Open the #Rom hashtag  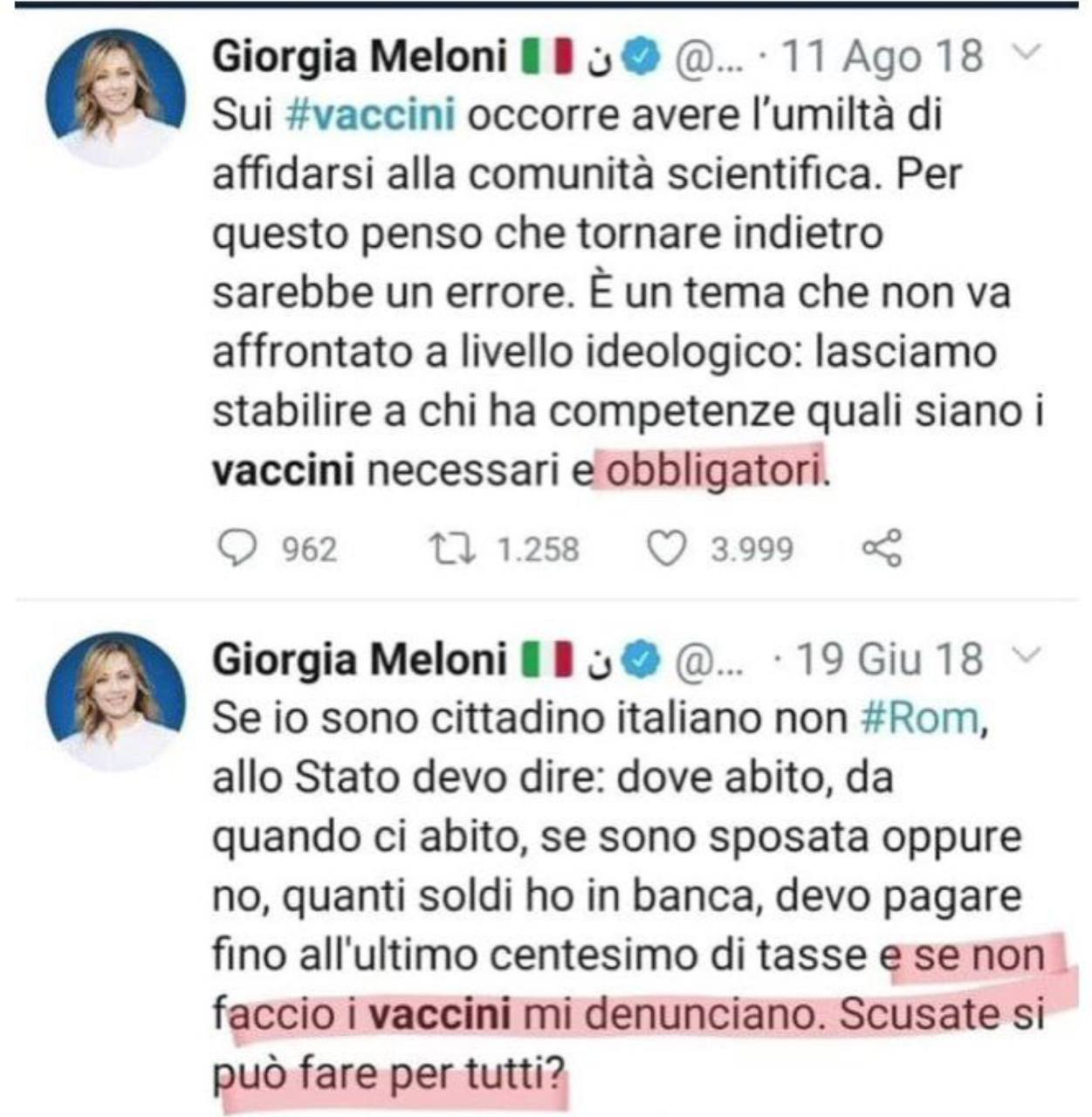[x=919, y=718]
